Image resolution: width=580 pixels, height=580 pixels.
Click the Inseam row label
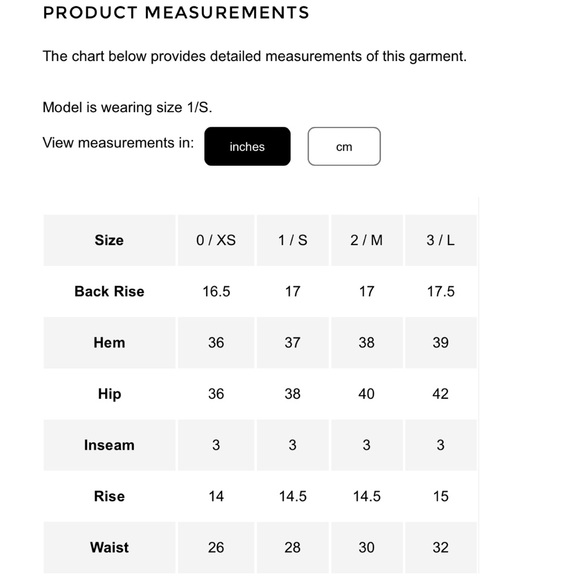pyautogui.click(x=109, y=445)
